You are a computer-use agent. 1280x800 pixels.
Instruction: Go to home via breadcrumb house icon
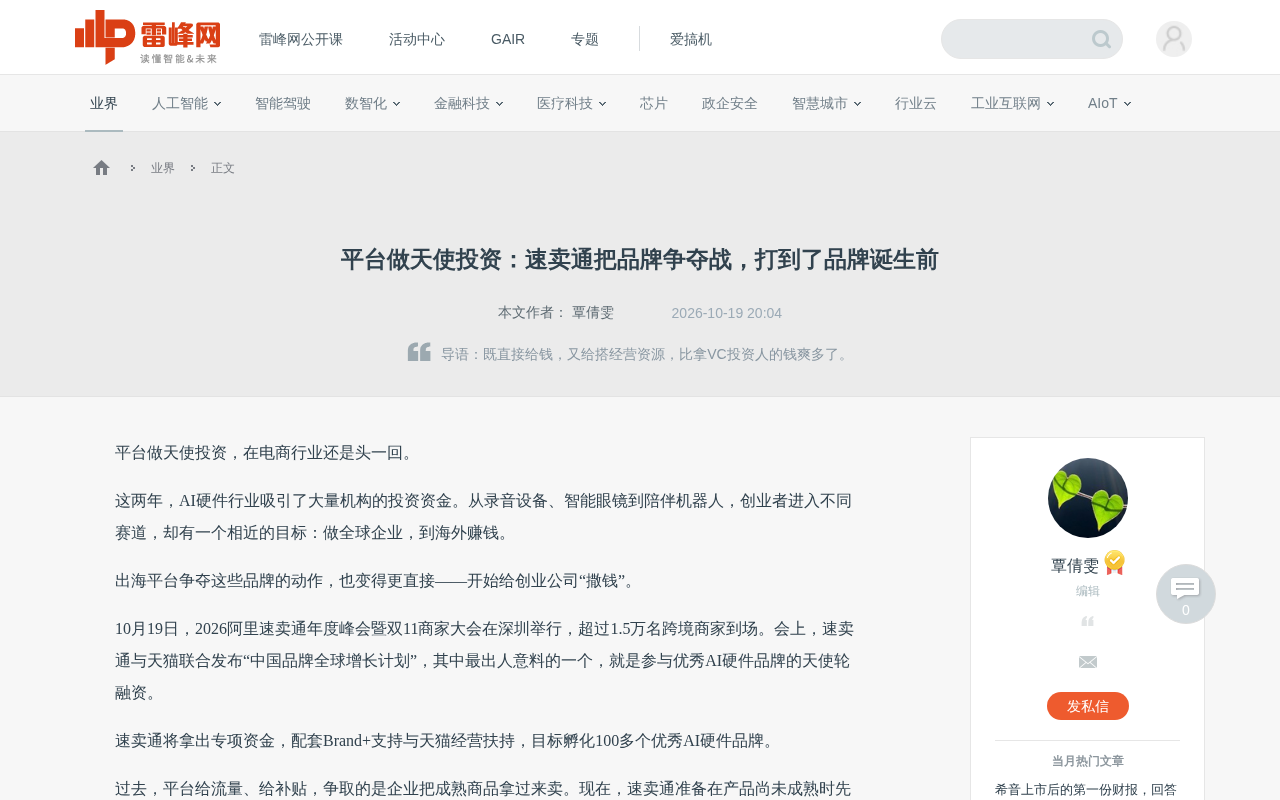101,168
